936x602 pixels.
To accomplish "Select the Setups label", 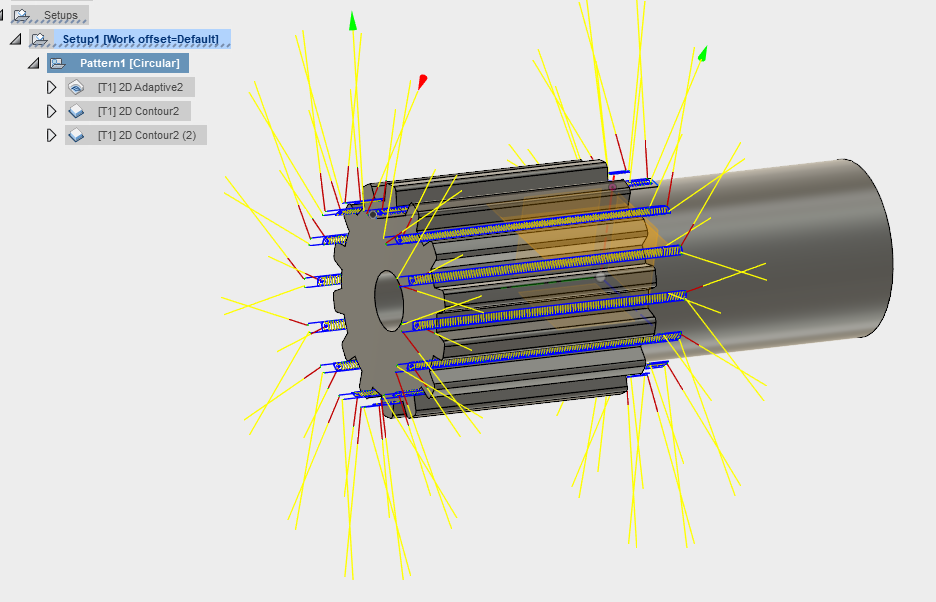I will click(59, 15).
